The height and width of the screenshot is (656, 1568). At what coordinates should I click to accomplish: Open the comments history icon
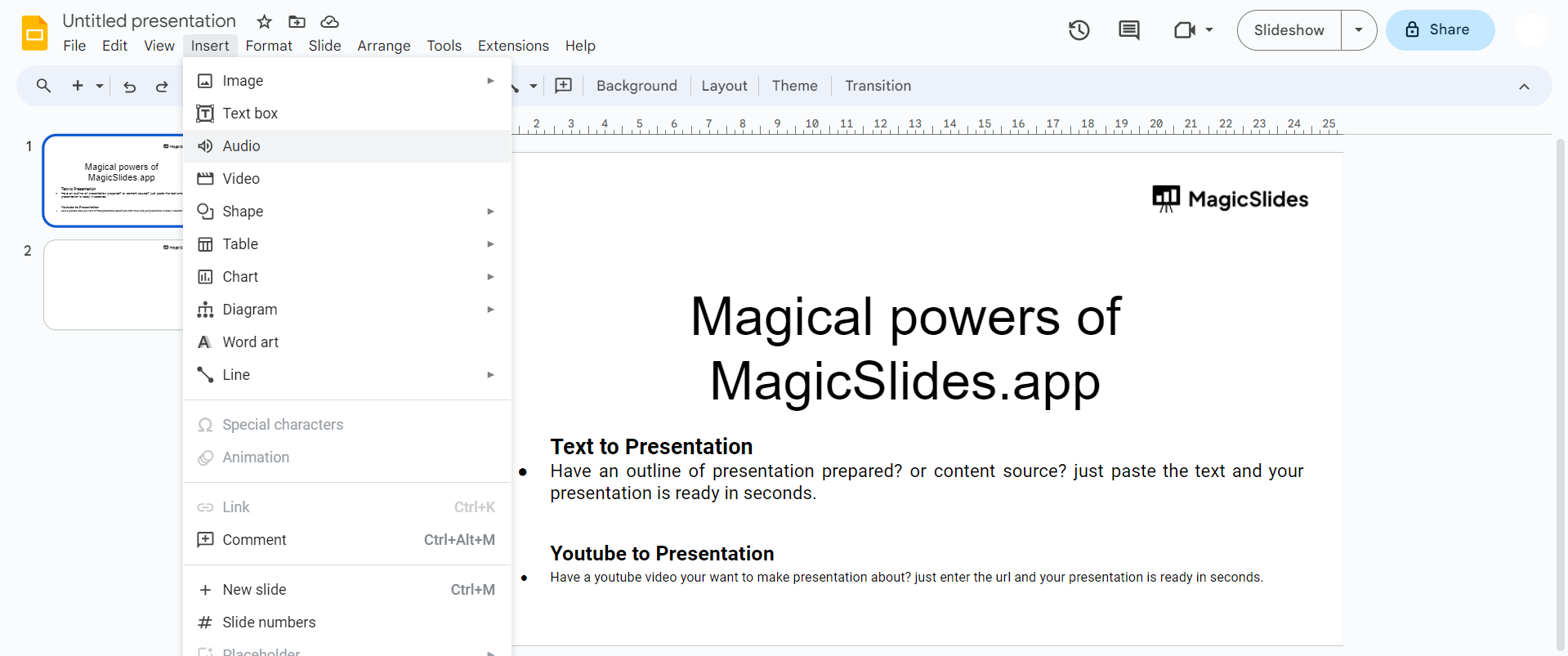[x=1128, y=30]
